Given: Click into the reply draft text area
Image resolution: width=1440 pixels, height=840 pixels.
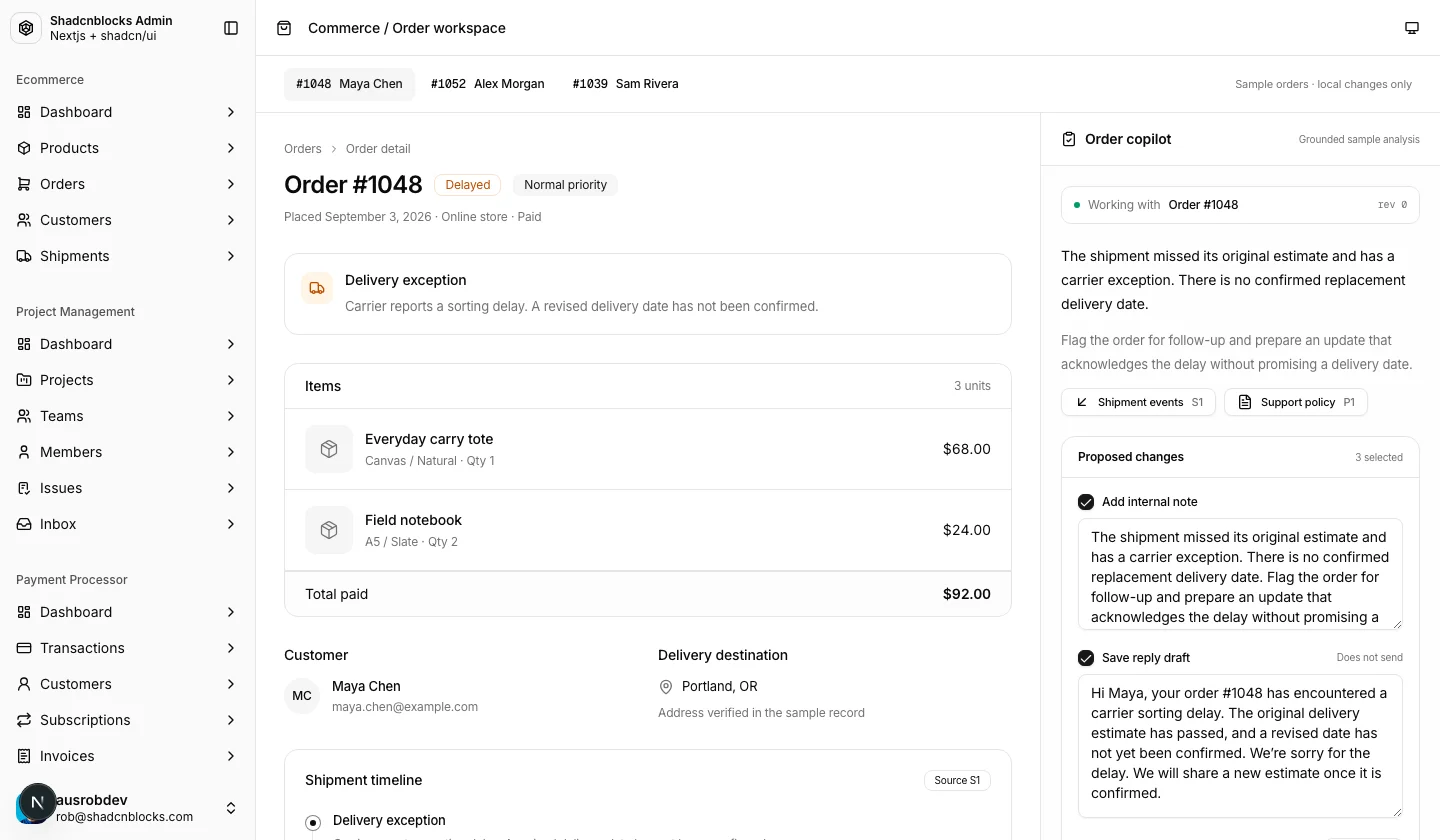Looking at the screenshot, I should click(x=1240, y=746).
